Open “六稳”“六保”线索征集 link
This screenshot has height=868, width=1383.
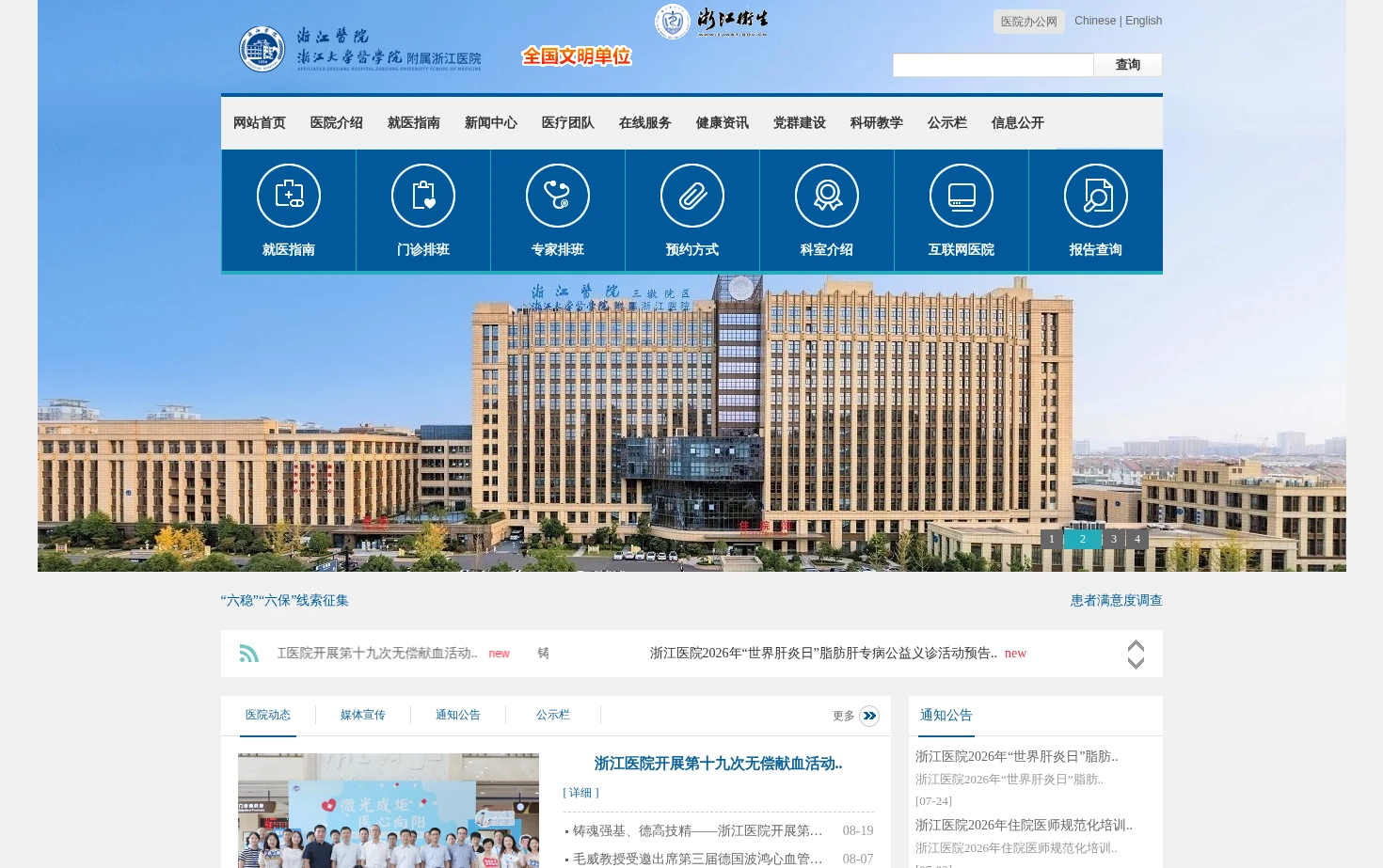[285, 600]
